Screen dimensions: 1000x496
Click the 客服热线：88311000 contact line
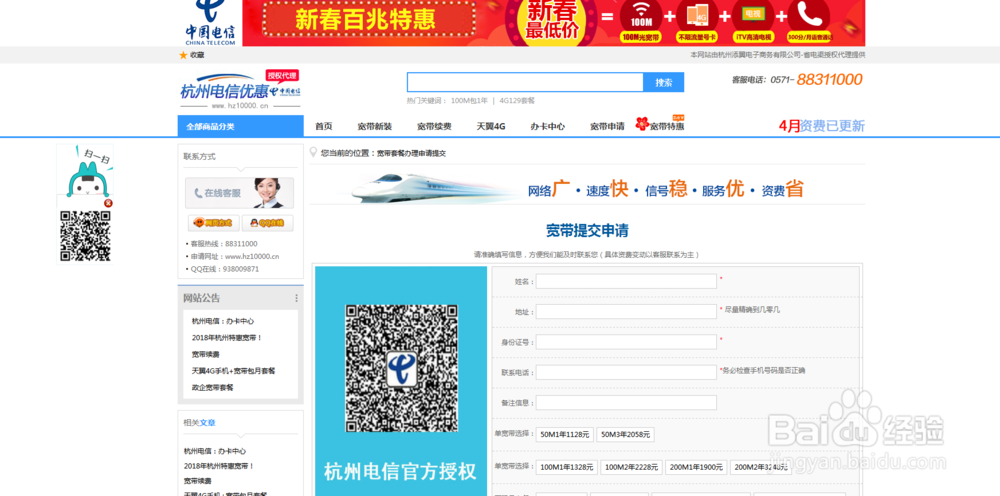click(221, 244)
